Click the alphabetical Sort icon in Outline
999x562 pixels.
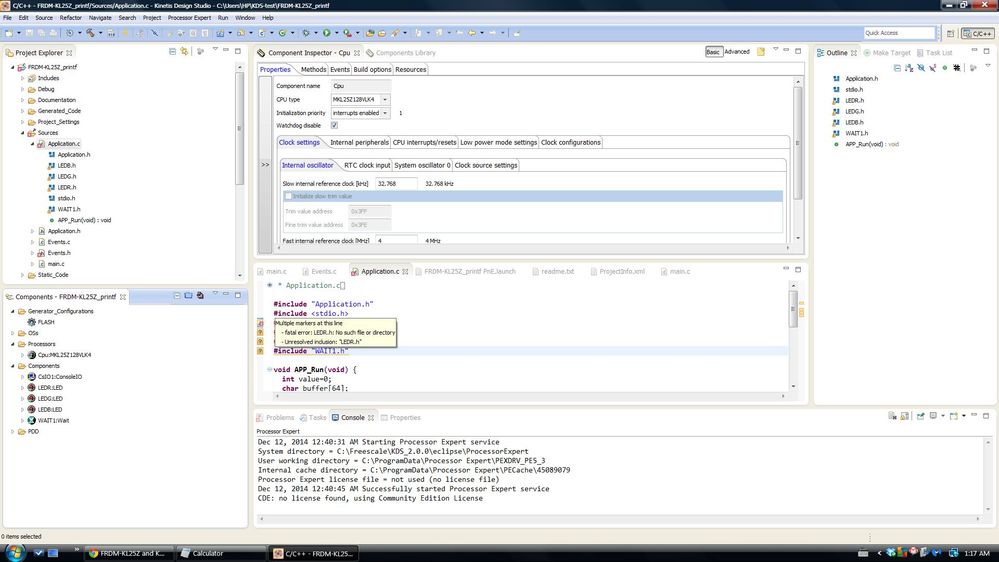pyautogui.click(x=909, y=68)
